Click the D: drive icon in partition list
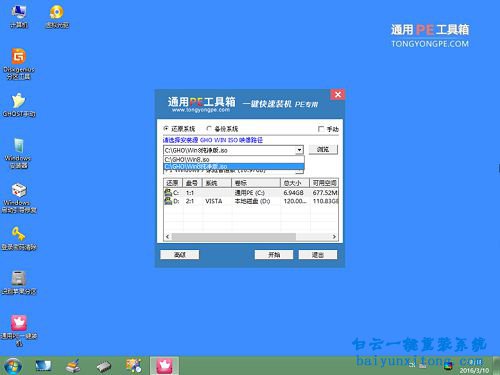This screenshot has height=375, width=500. point(168,201)
